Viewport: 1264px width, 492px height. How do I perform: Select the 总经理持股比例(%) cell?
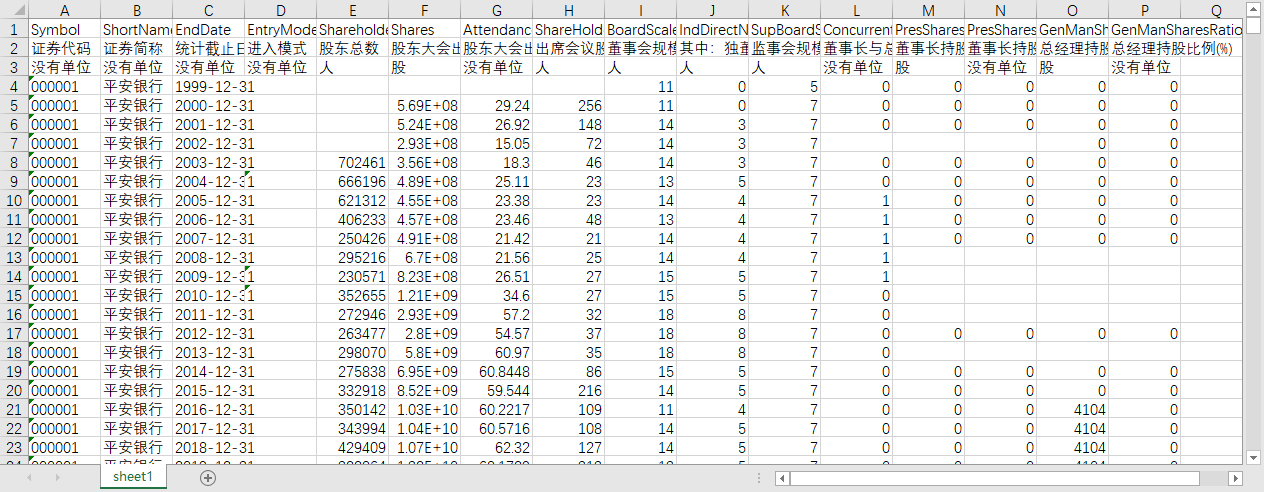pyautogui.click(x=1144, y=49)
